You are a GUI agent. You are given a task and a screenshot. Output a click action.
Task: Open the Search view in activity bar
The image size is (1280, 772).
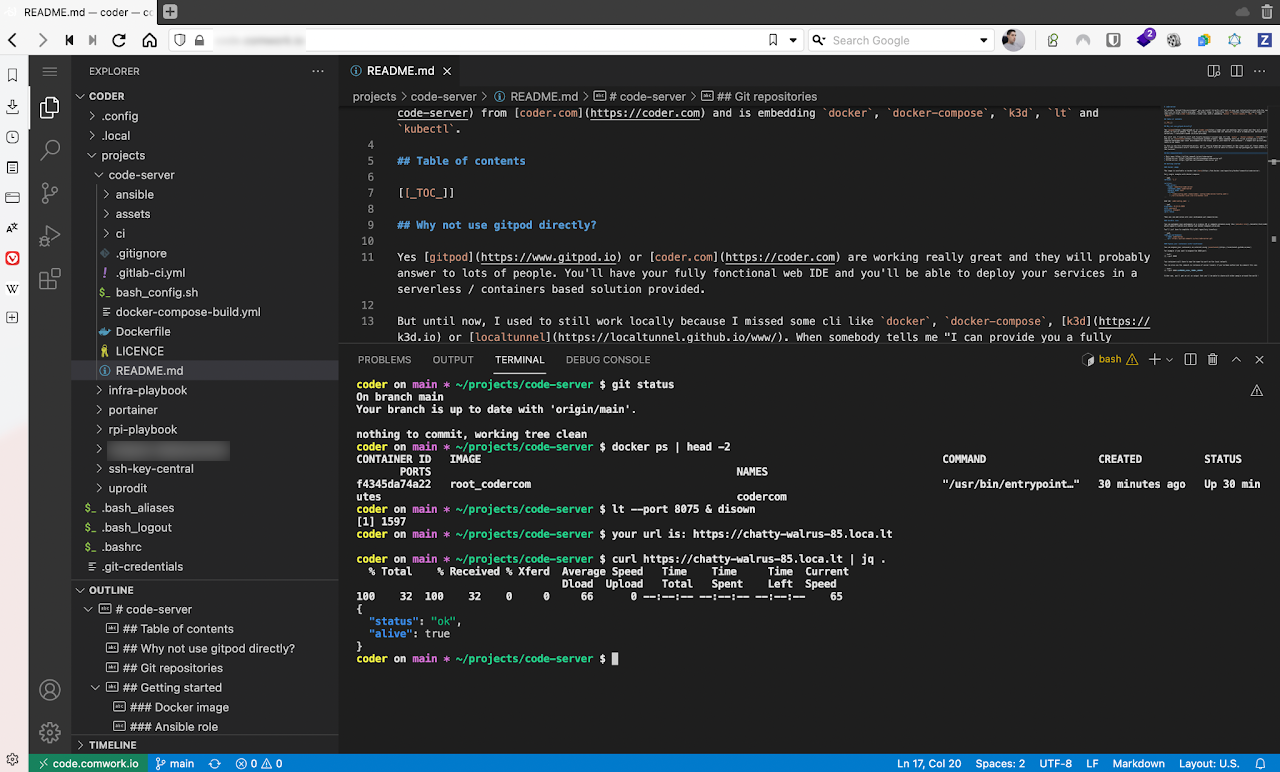[49, 151]
